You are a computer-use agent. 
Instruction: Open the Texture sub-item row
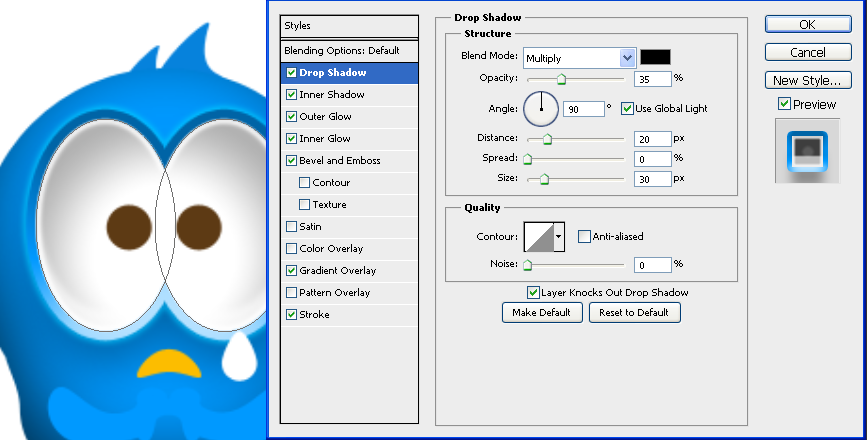click(349, 205)
